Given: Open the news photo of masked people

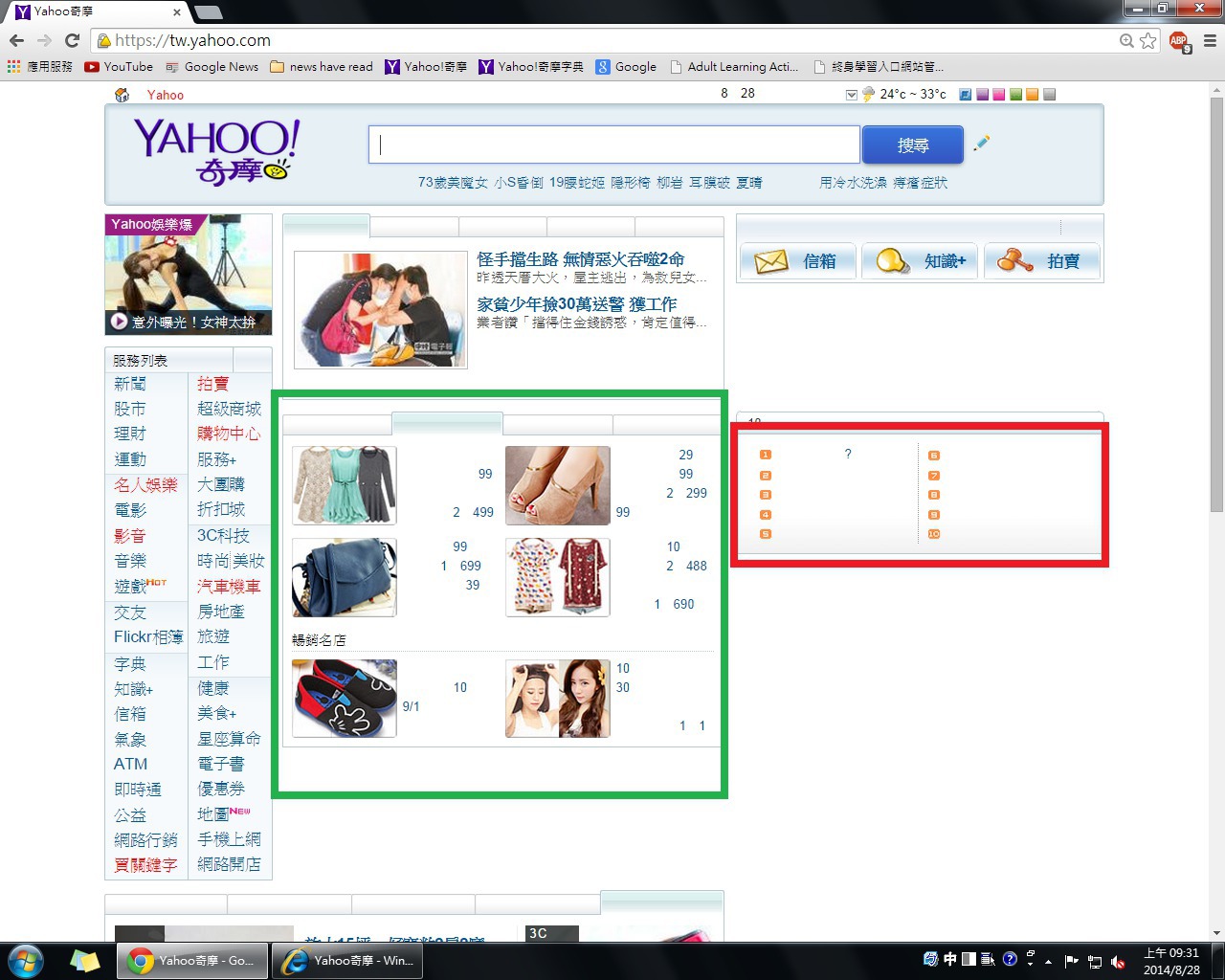Looking at the screenshot, I should pos(381,309).
